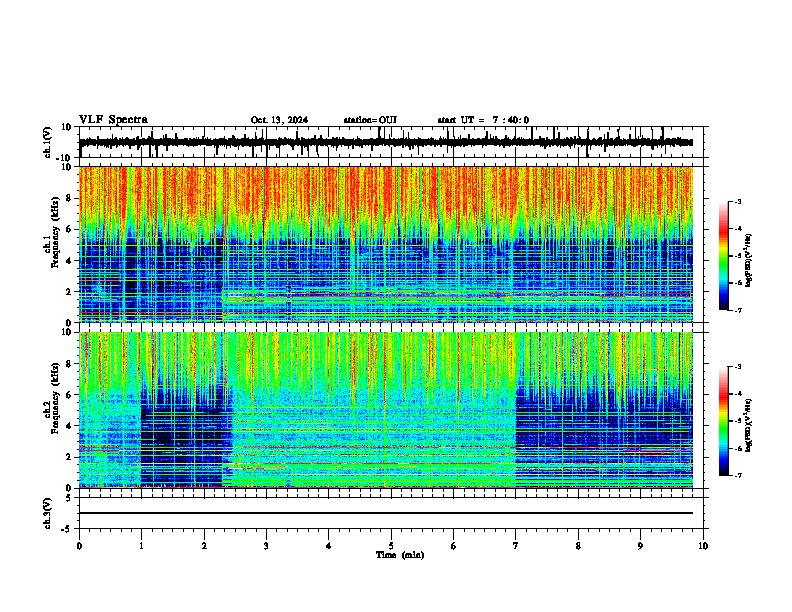Click the '8' kHz tick on the ch.2 spectrogram

click(x=70, y=364)
